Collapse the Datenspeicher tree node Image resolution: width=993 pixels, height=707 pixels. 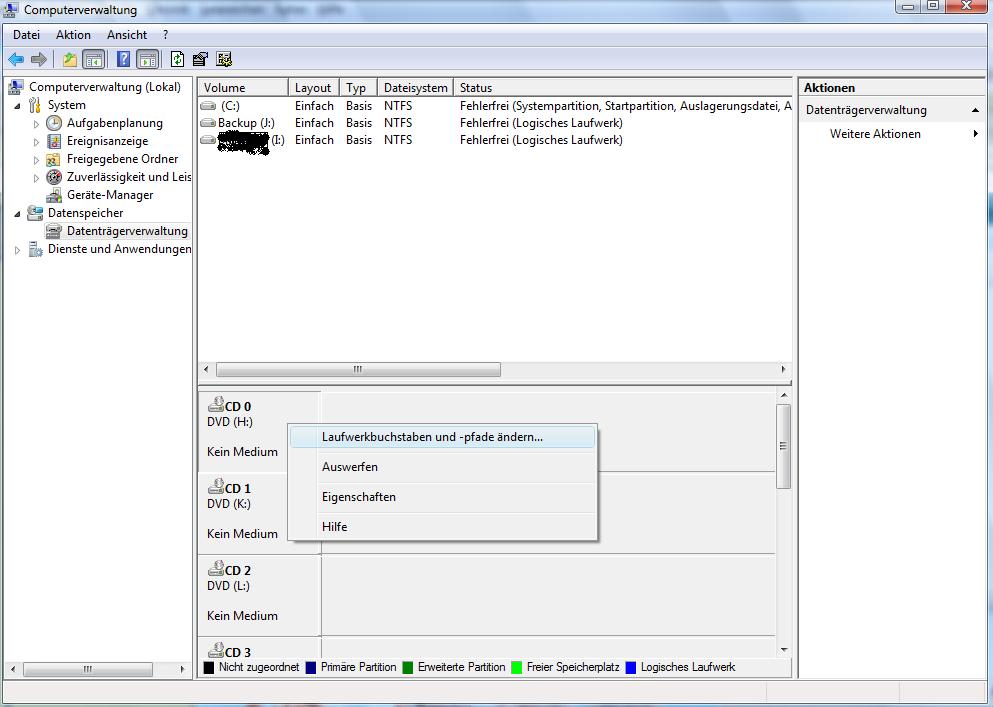[x=17, y=213]
